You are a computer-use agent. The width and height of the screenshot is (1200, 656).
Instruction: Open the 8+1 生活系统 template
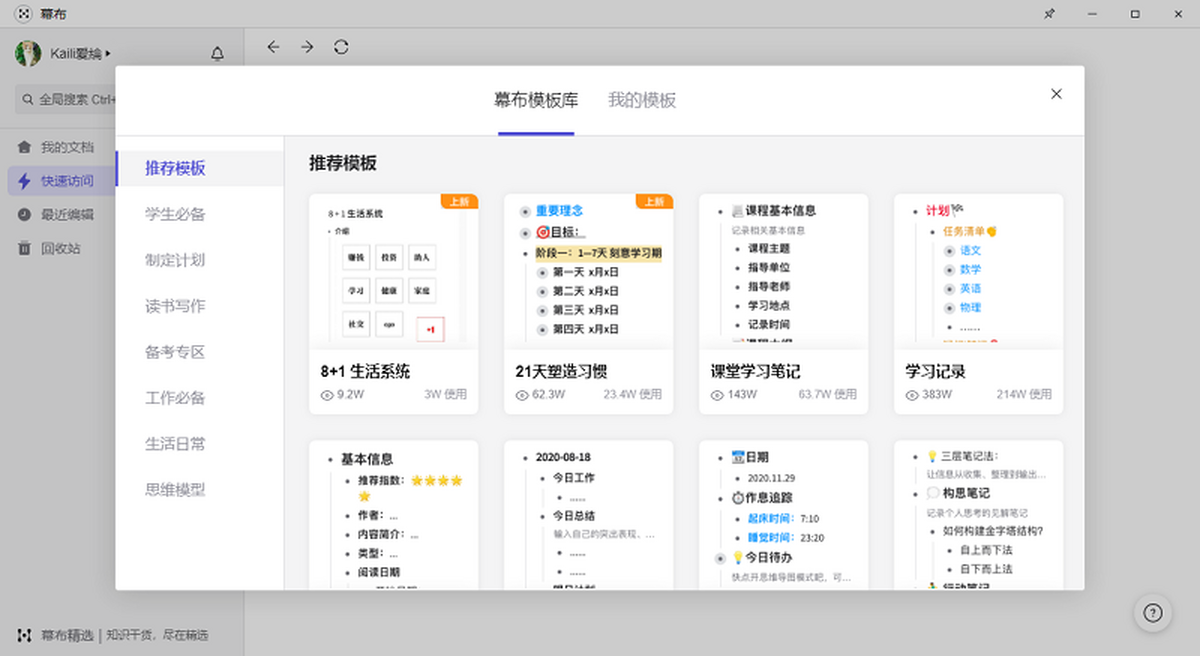point(394,304)
